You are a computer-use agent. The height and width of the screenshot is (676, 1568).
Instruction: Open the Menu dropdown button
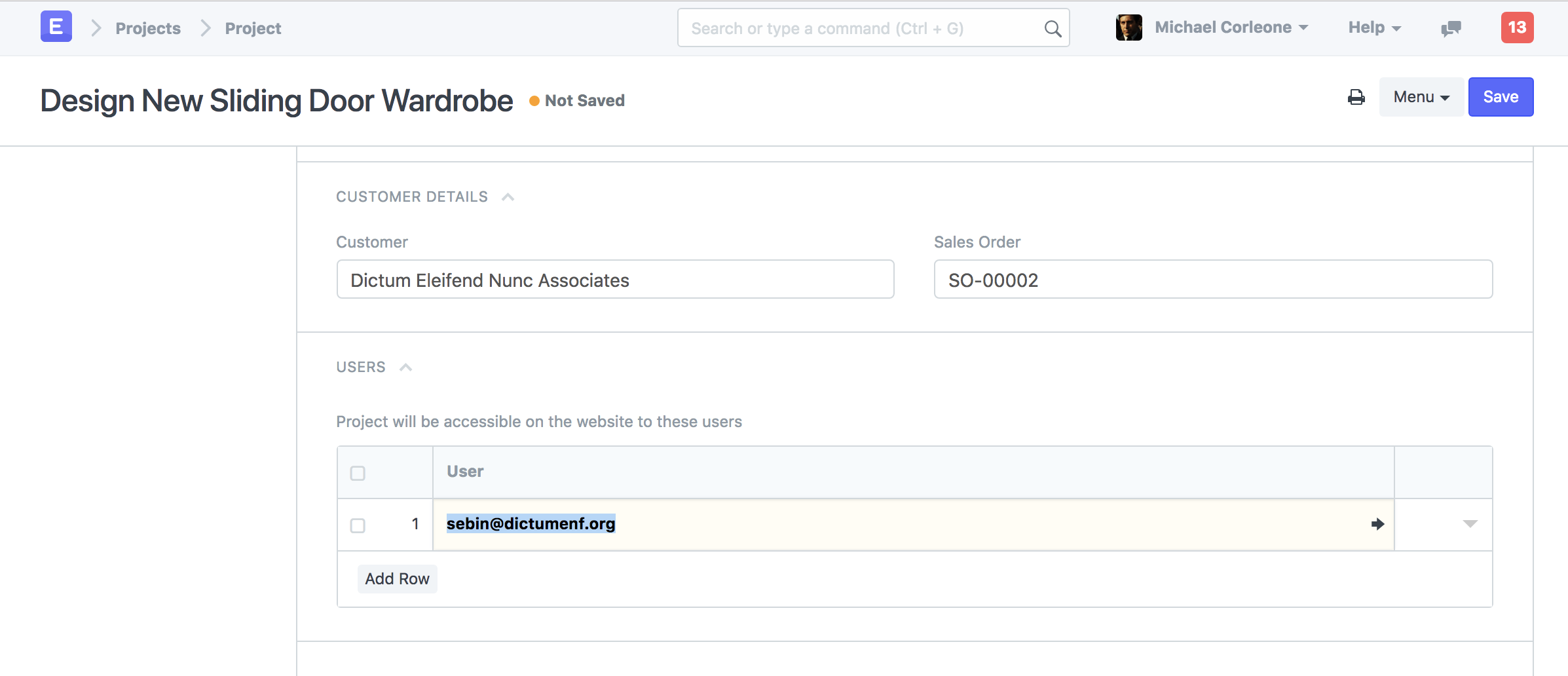1421,97
